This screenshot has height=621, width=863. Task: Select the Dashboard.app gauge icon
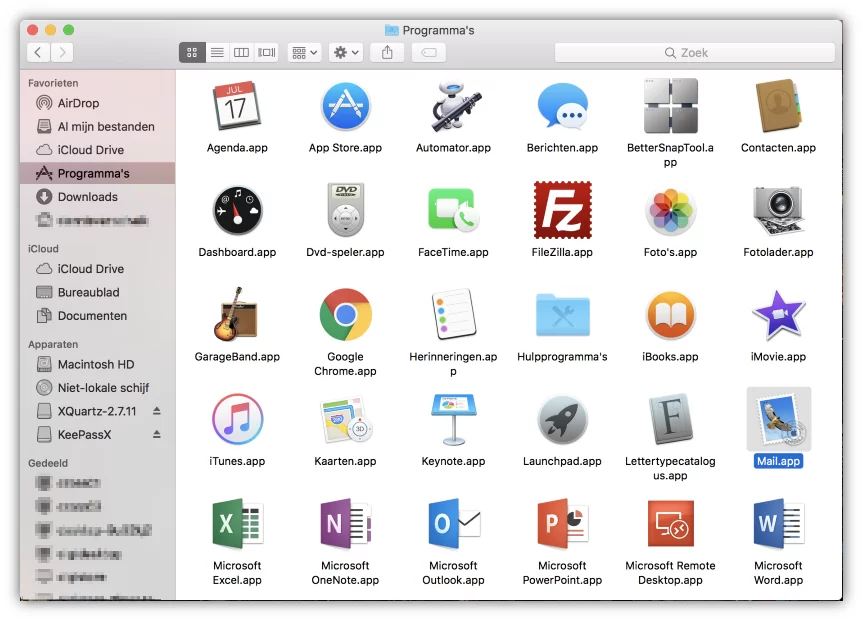point(237,210)
